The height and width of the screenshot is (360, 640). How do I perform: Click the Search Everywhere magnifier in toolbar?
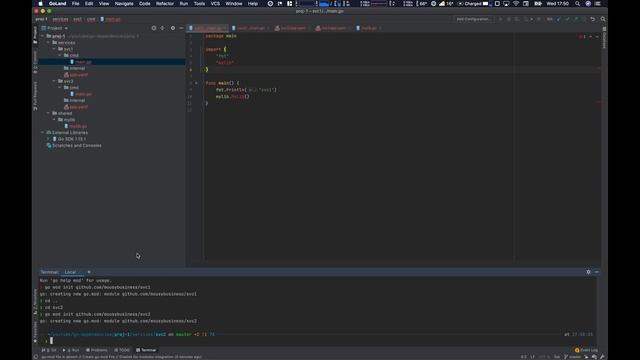click(603, 19)
